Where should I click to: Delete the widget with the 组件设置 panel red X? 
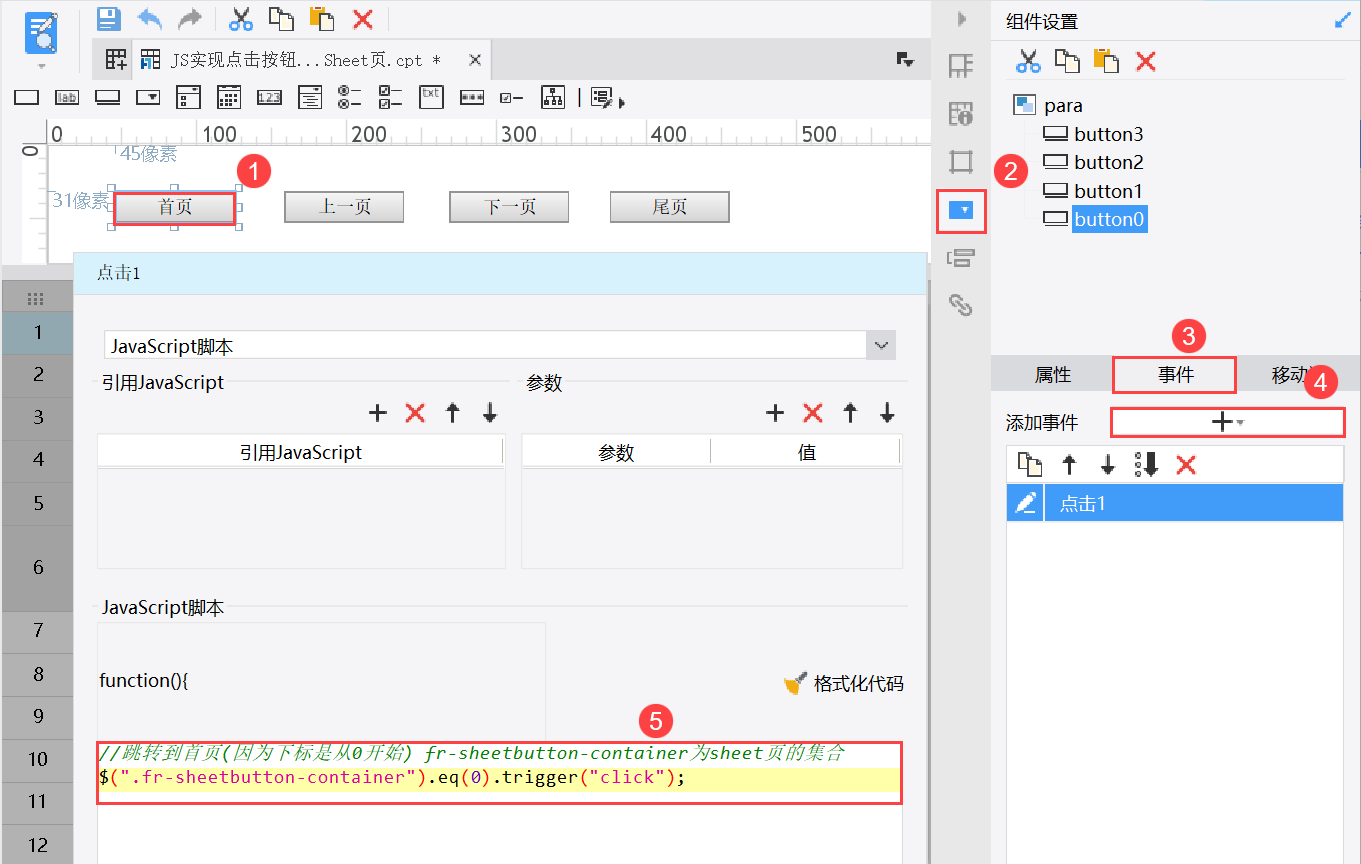(x=1146, y=61)
